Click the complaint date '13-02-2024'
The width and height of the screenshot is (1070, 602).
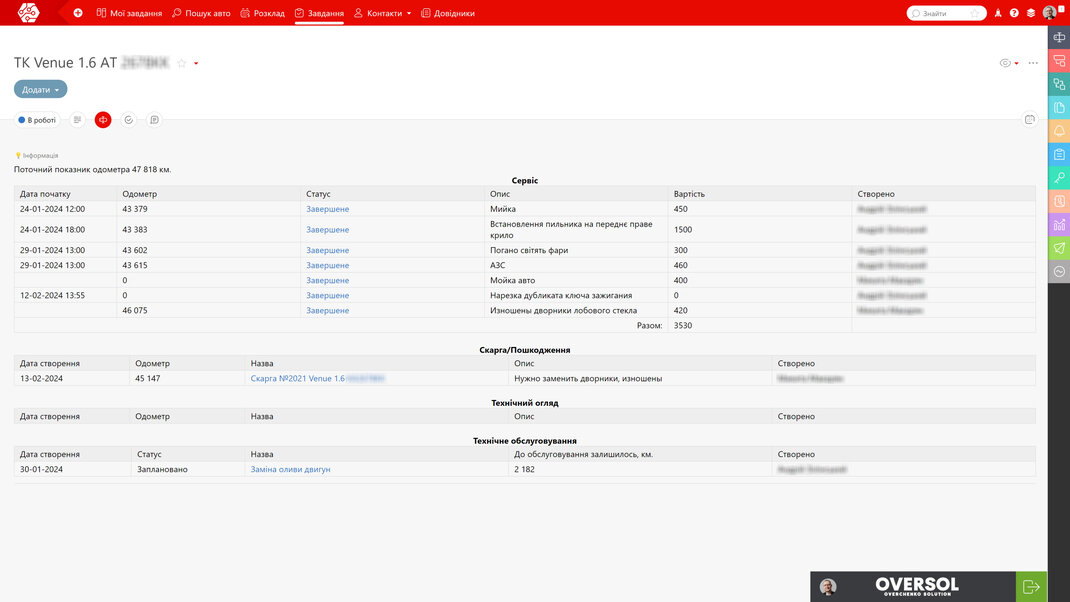[x=41, y=378]
